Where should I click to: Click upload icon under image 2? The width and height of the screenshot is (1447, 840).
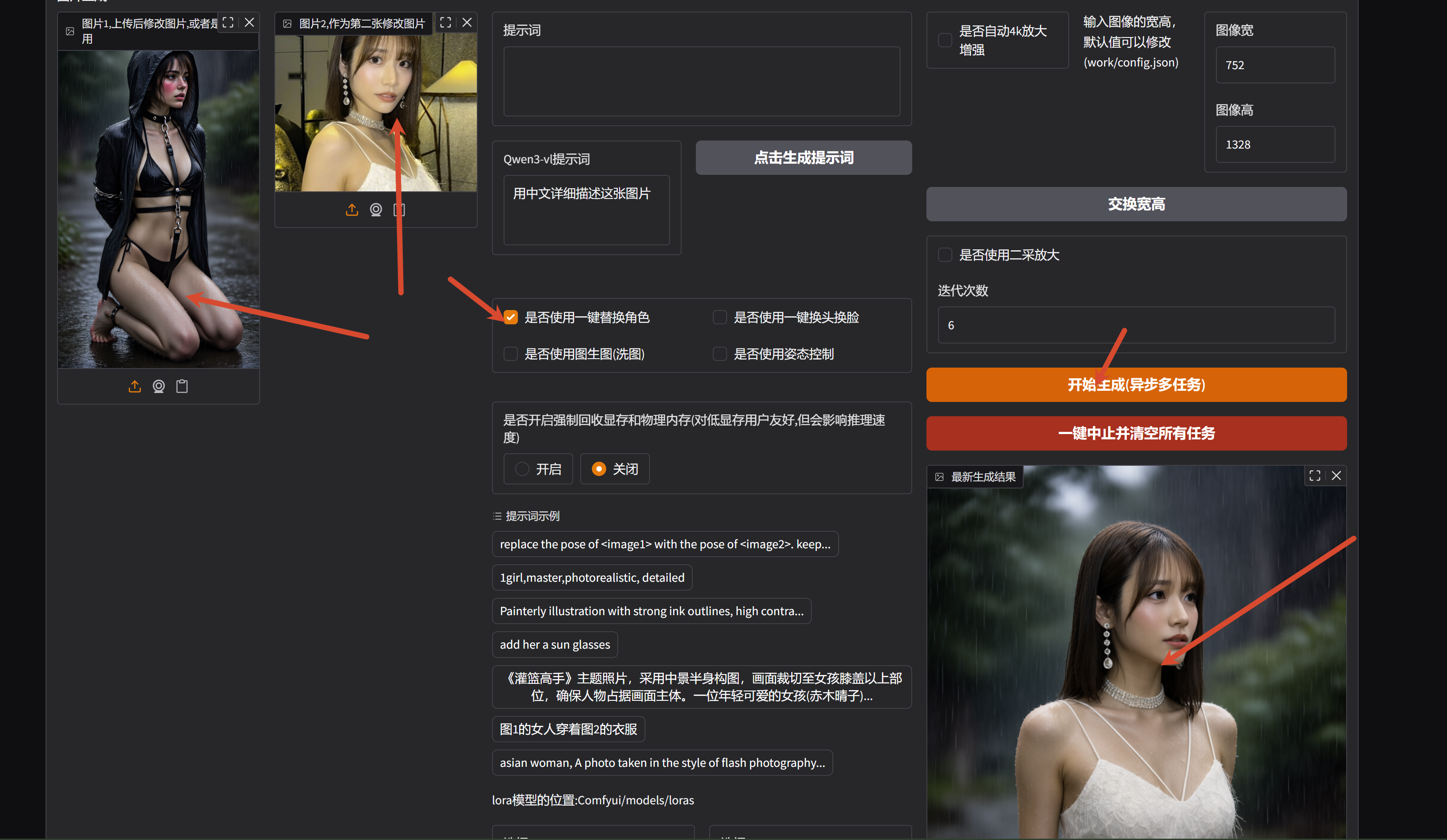[352, 210]
